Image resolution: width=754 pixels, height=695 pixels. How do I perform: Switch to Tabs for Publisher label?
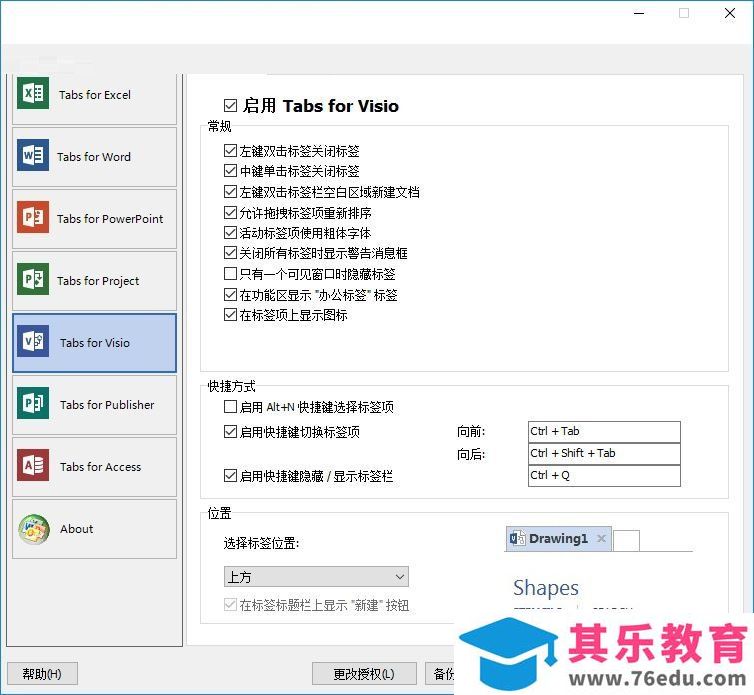[x=107, y=405]
